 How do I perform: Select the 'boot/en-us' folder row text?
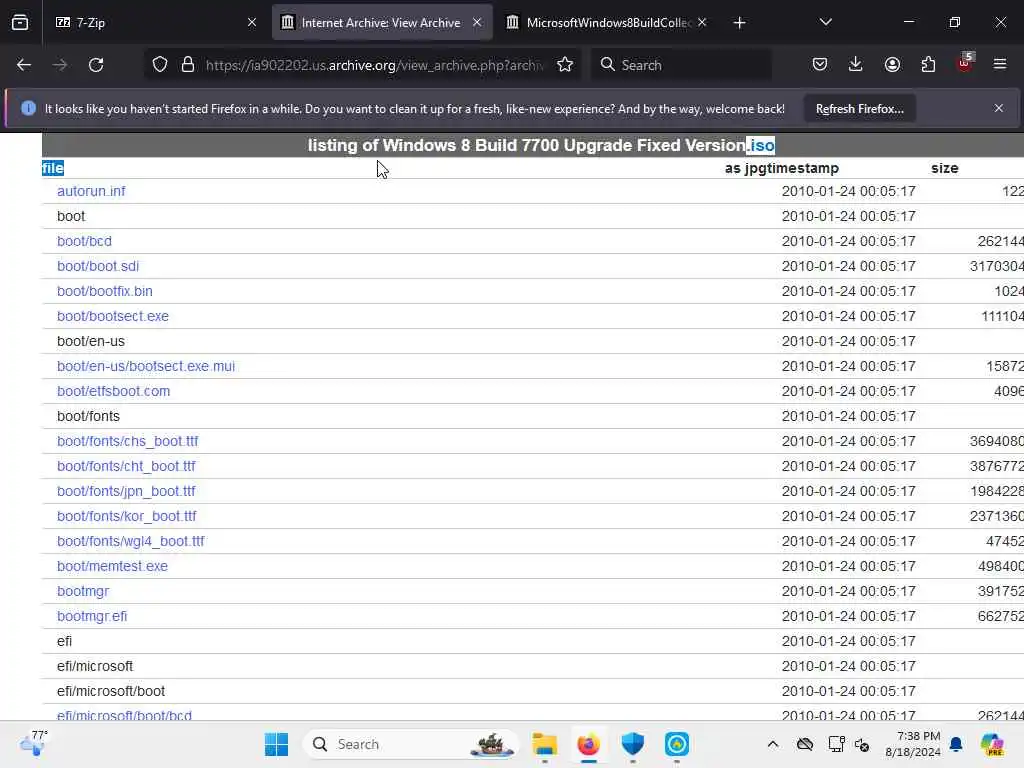coord(91,342)
